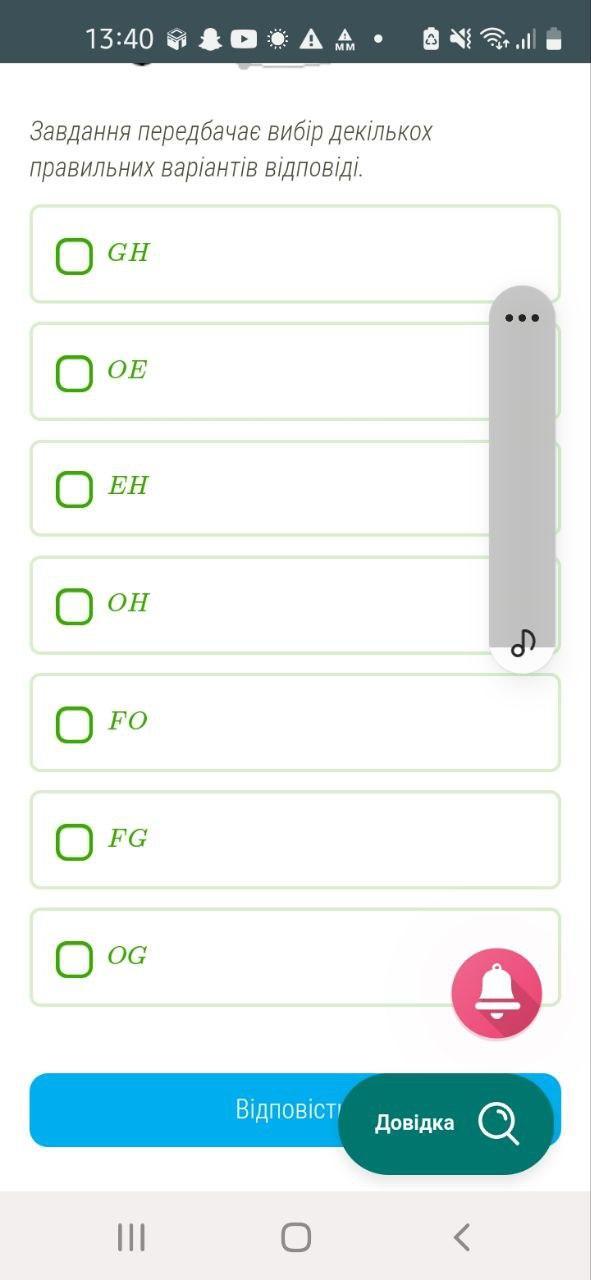591x1280 pixels.
Task: Tap the Snapchat ghost icon in status bar
Action: [x=210, y=39]
